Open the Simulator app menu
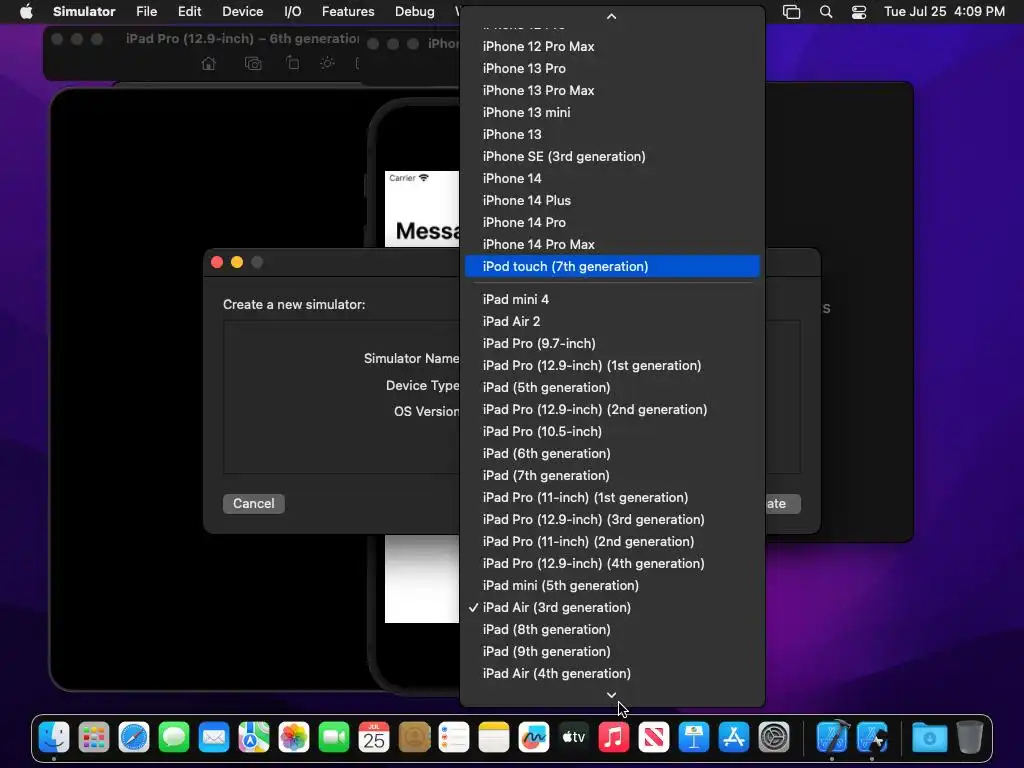This screenshot has width=1024, height=768. tap(84, 12)
